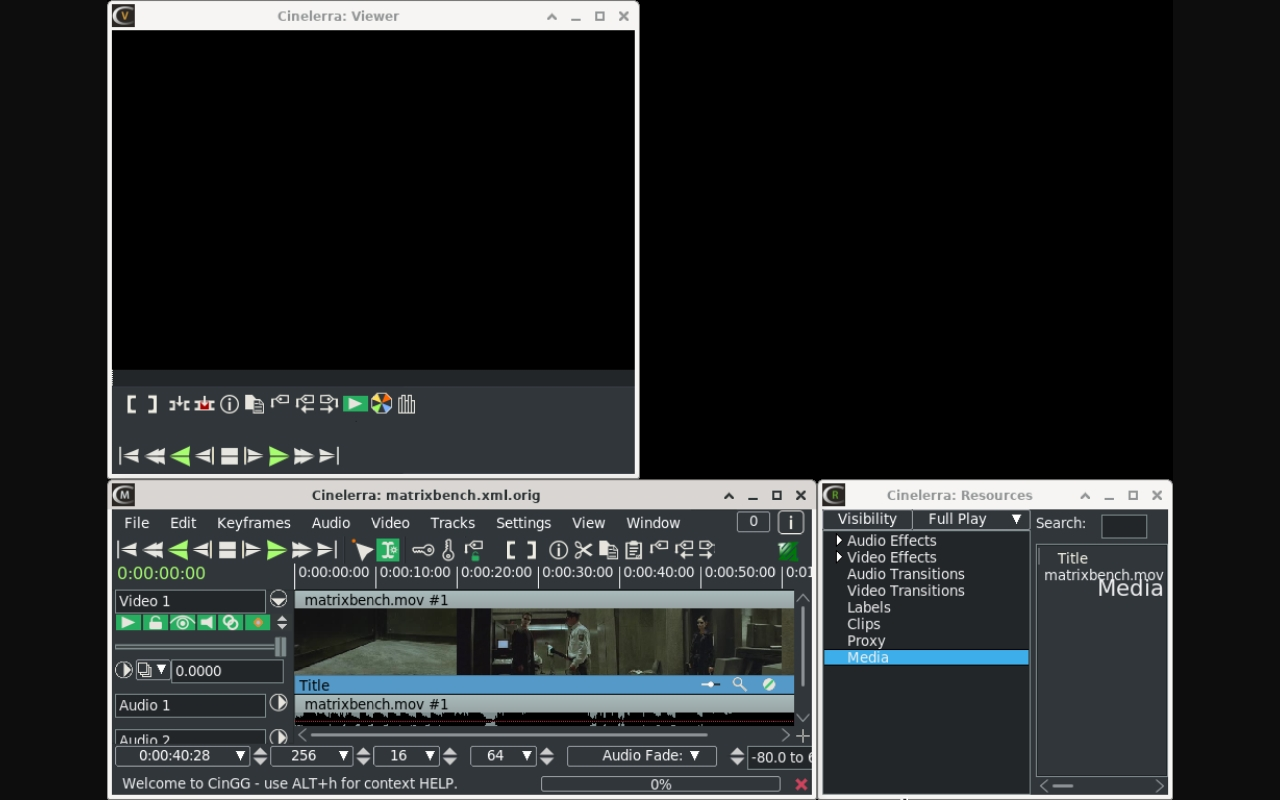Click the magnifier icon on Title effect bar
1280x800 pixels.
pos(739,685)
